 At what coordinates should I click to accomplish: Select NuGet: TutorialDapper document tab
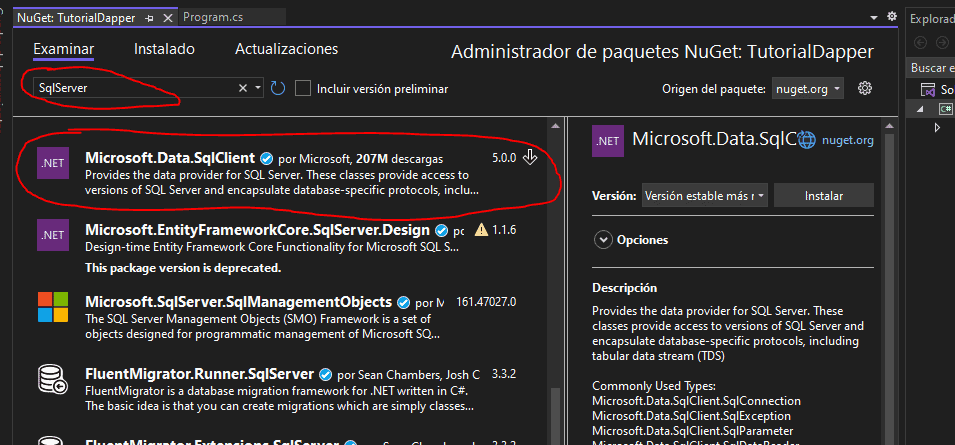(76, 18)
